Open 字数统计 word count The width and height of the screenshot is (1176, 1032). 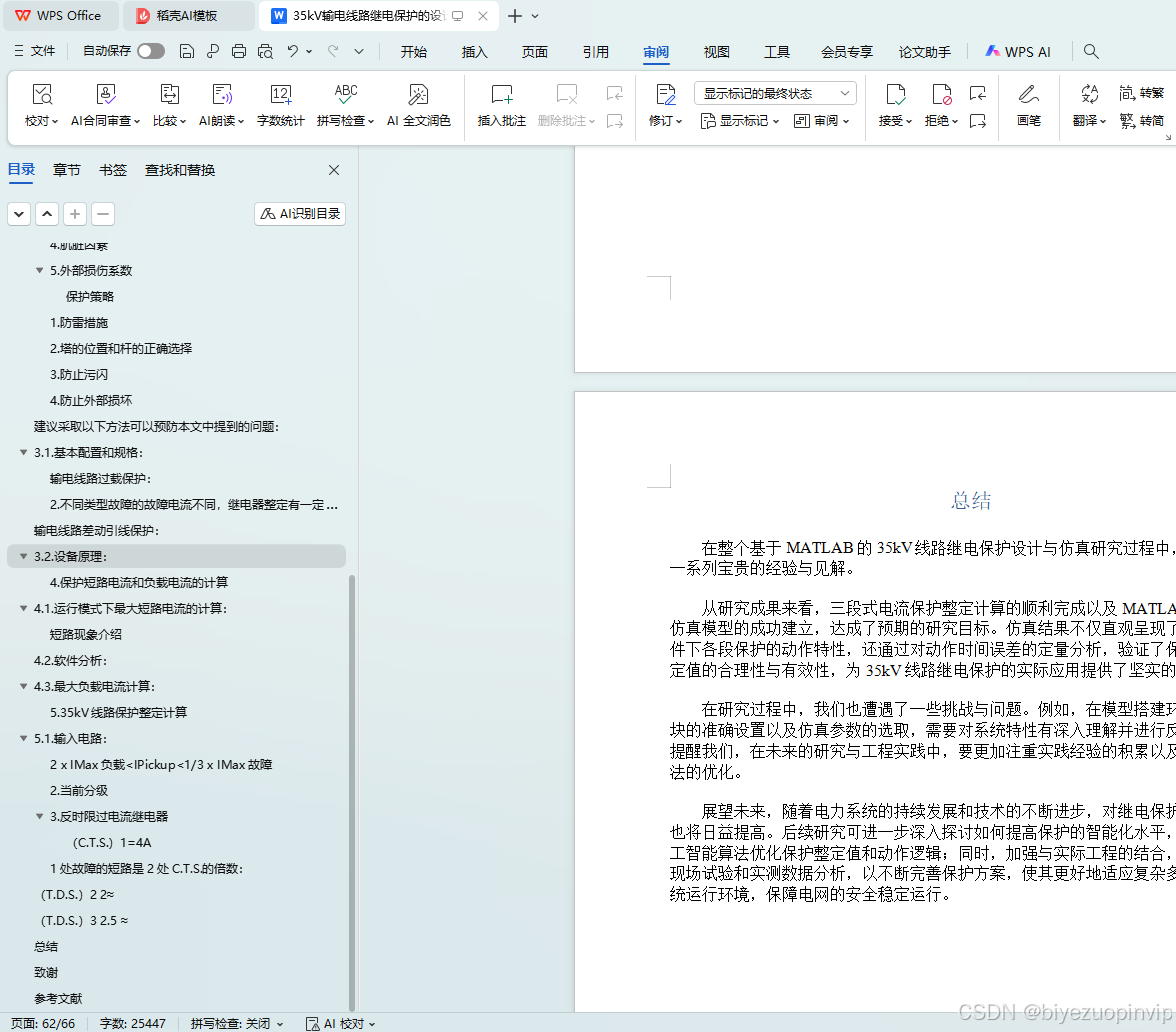click(x=280, y=106)
